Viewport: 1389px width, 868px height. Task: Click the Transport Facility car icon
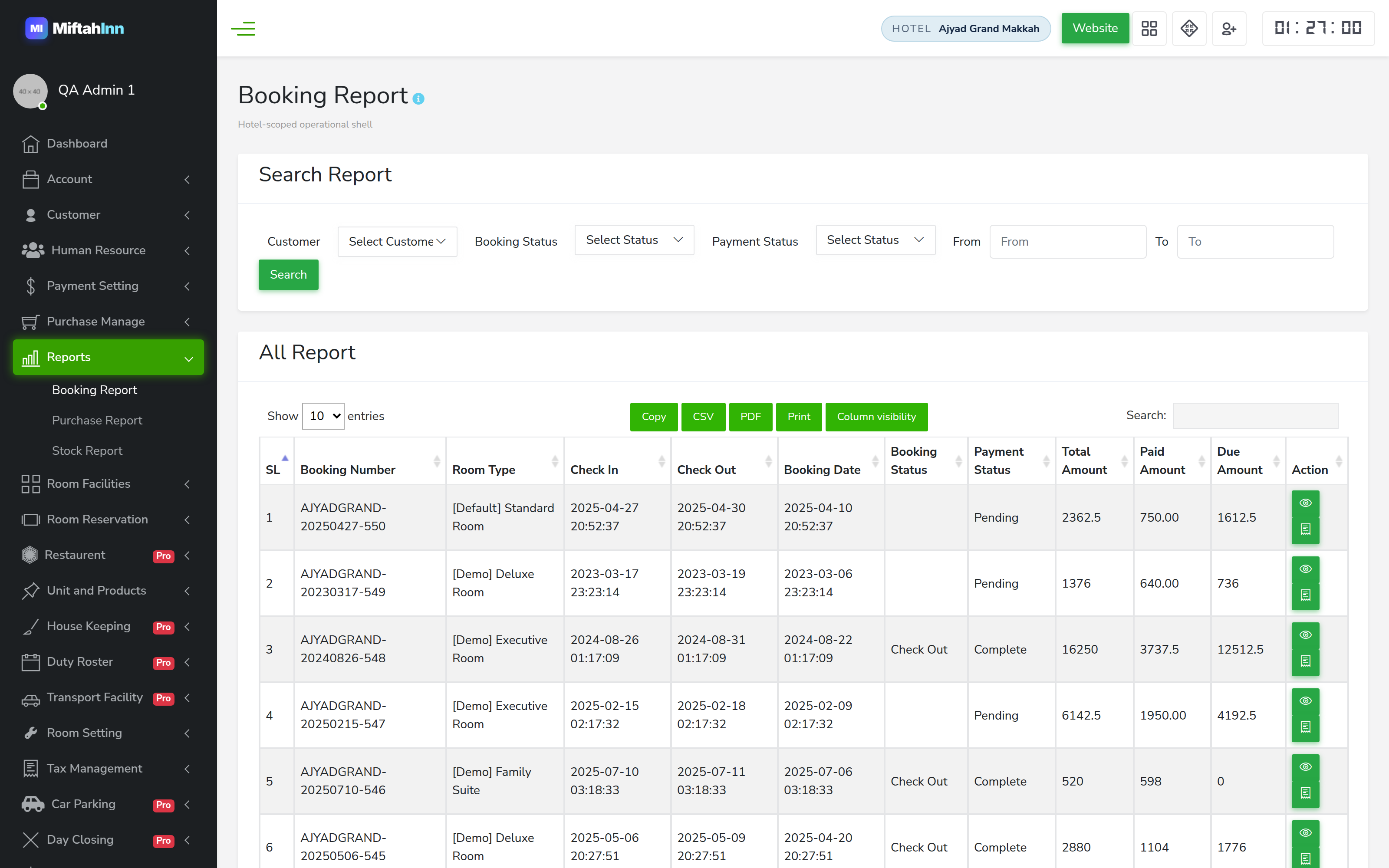tap(30, 699)
